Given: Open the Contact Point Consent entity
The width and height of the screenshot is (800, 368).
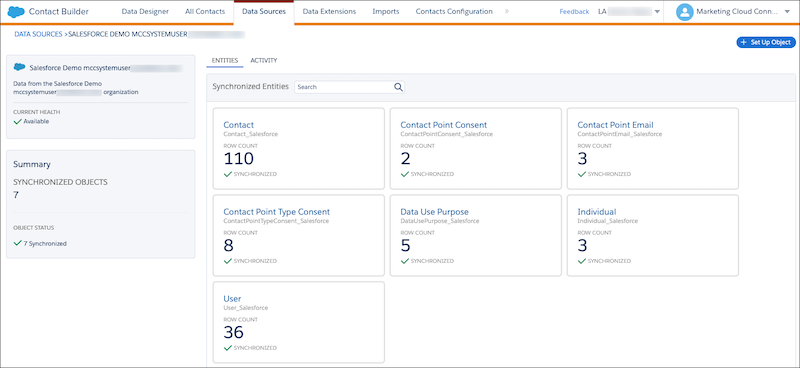Looking at the screenshot, I should pyautogui.click(x=443, y=125).
